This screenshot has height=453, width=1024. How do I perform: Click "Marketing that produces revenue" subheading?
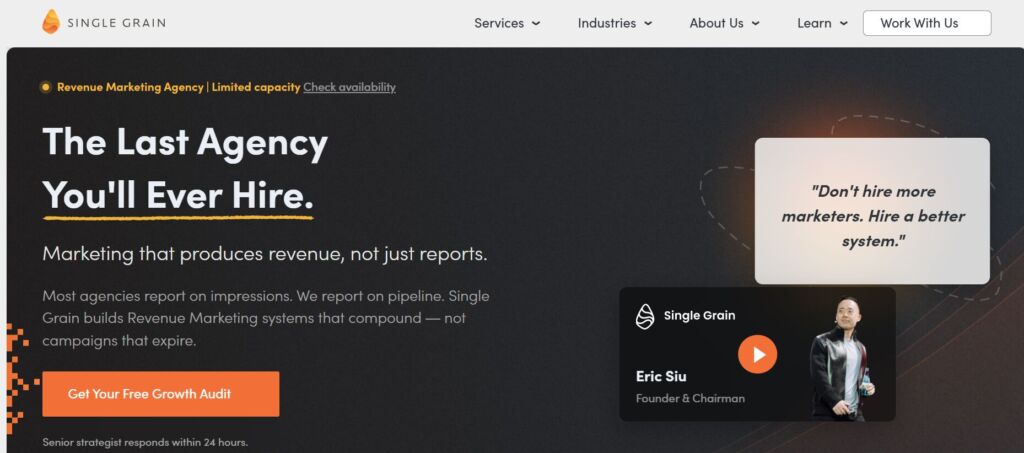[264, 254]
